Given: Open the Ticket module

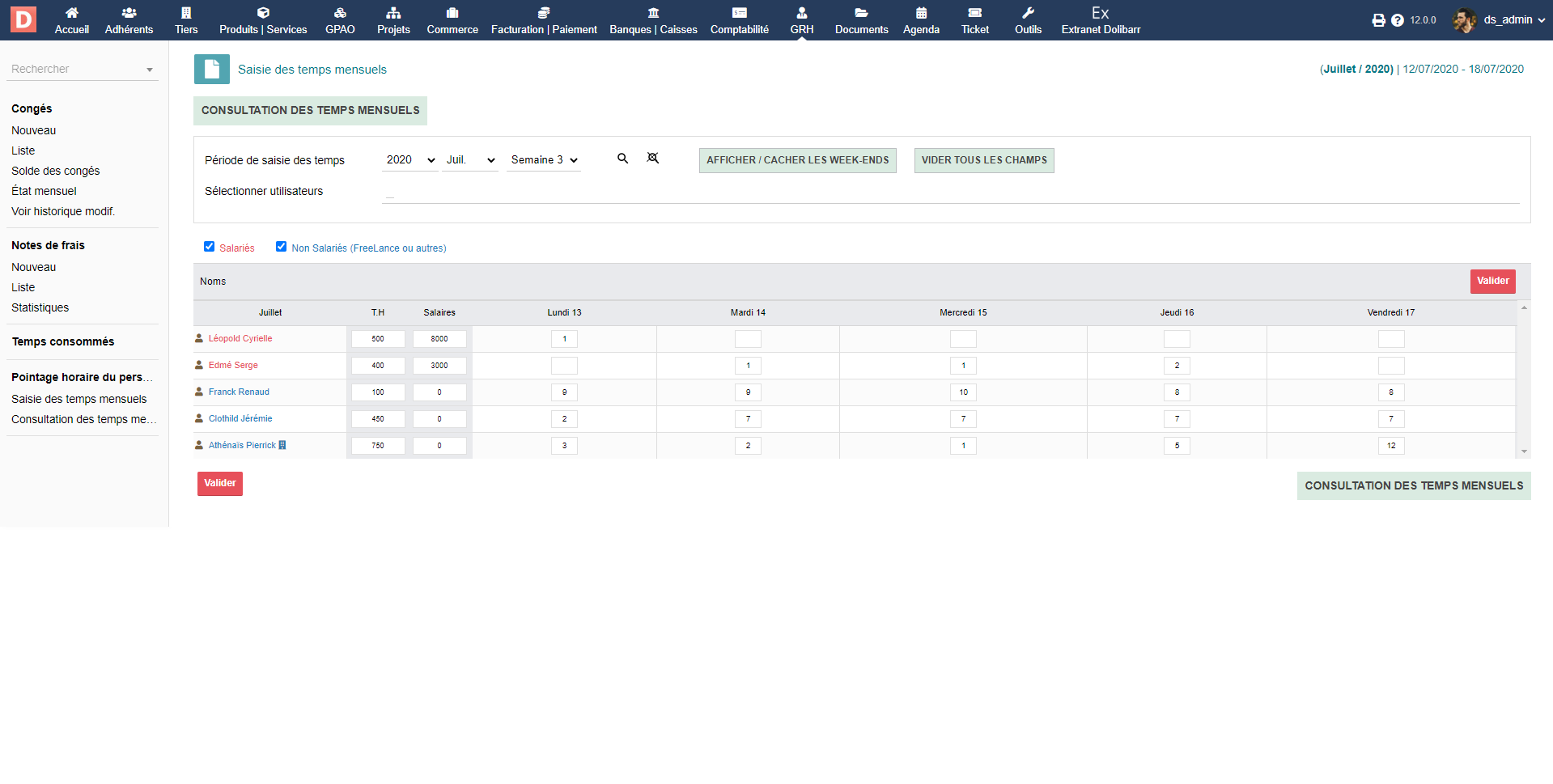Looking at the screenshot, I should coord(974,20).
